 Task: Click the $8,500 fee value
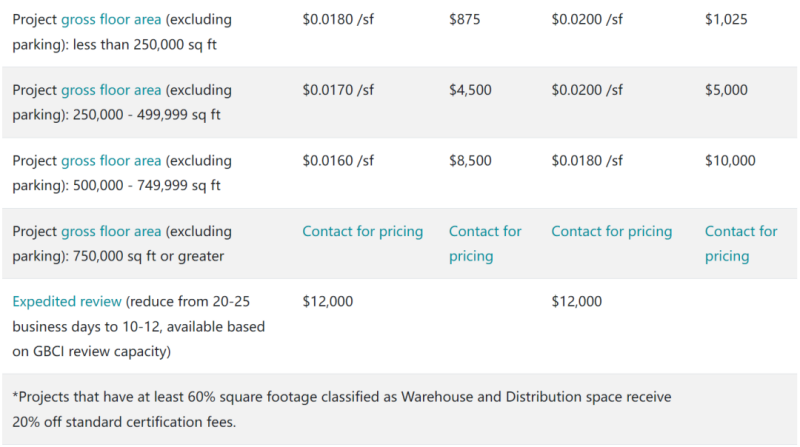pos(470,160)
